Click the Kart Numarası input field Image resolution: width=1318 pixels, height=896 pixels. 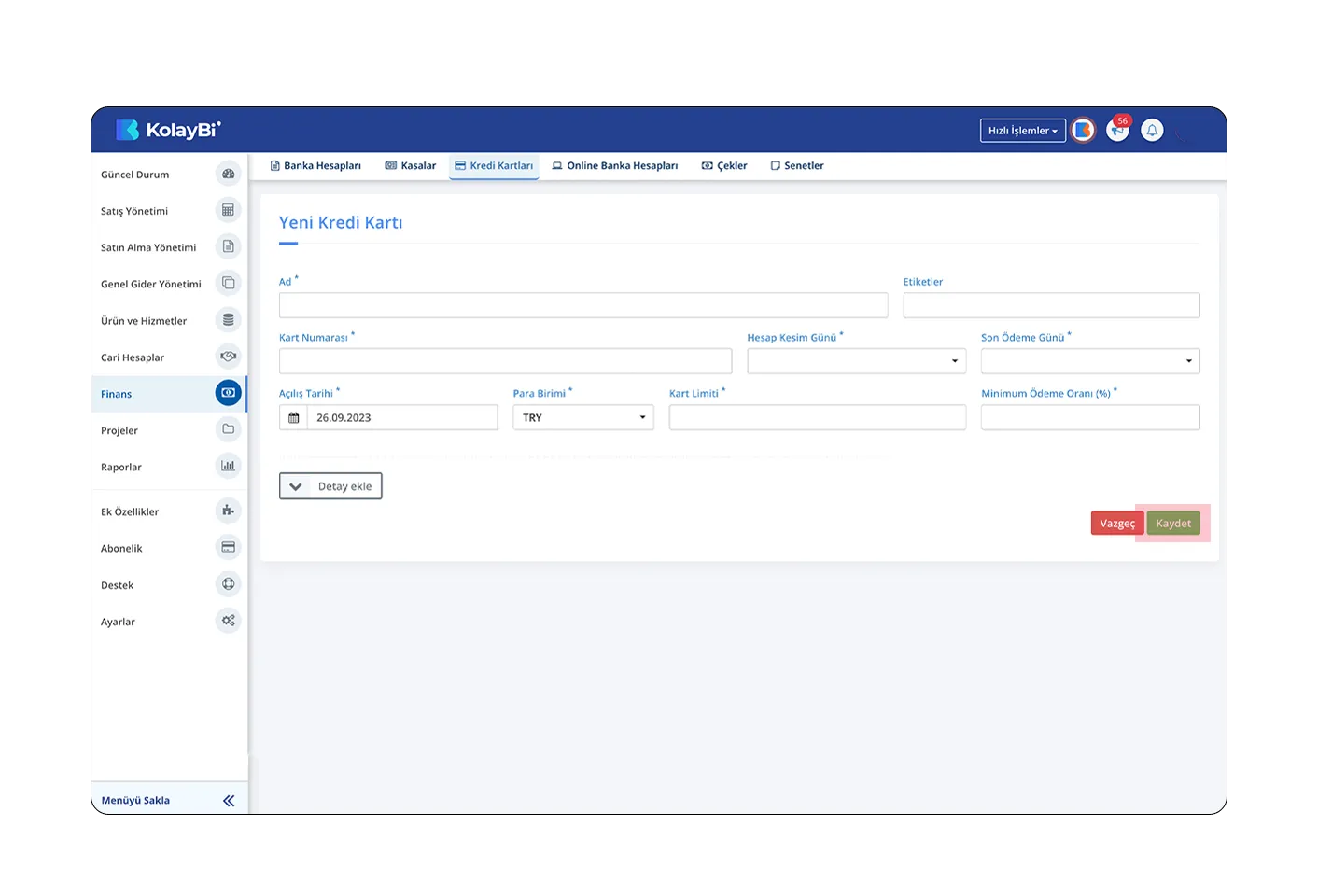click(x=505, y=361)
